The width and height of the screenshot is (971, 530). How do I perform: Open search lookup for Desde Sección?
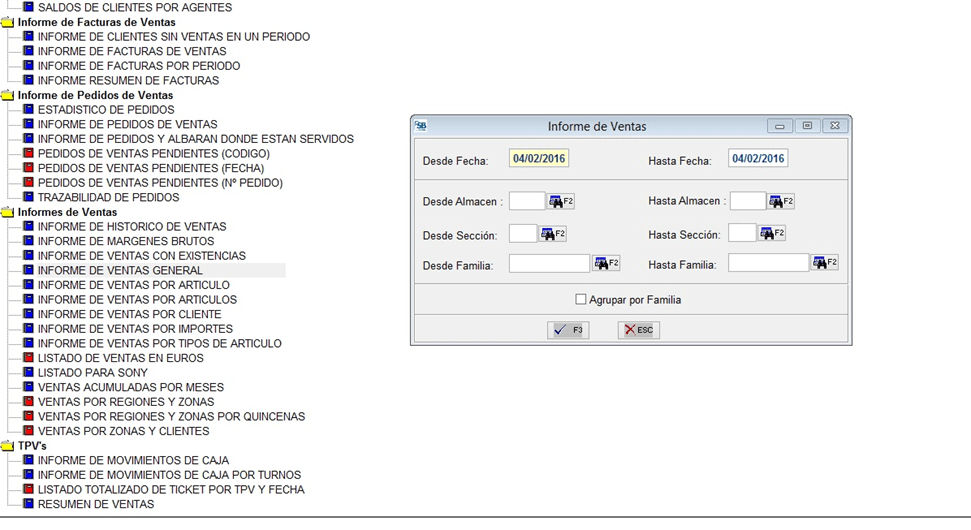tap(552, 234)
